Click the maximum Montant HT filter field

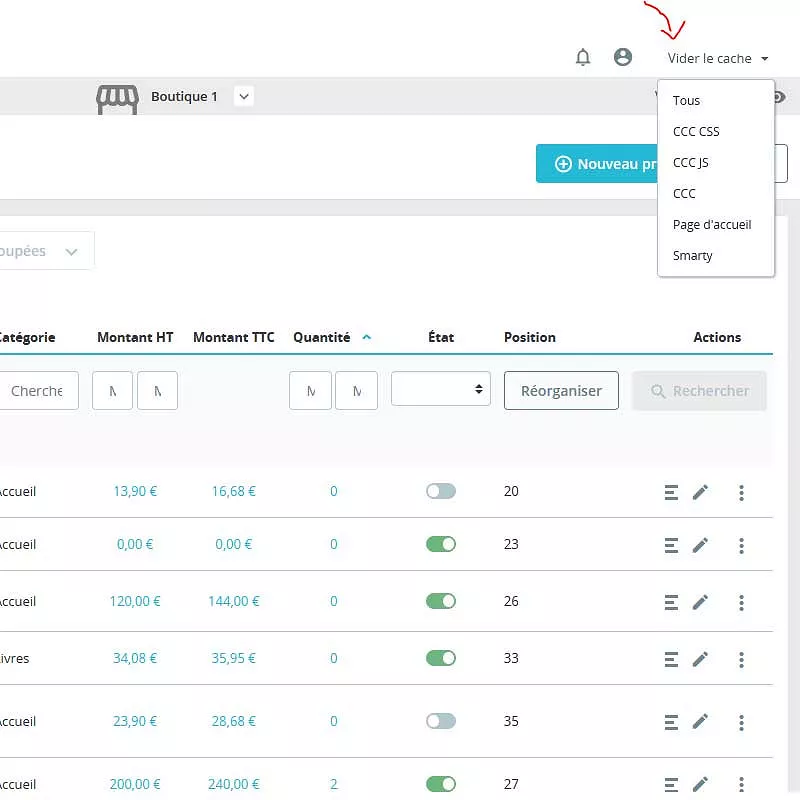pos(157,391)
